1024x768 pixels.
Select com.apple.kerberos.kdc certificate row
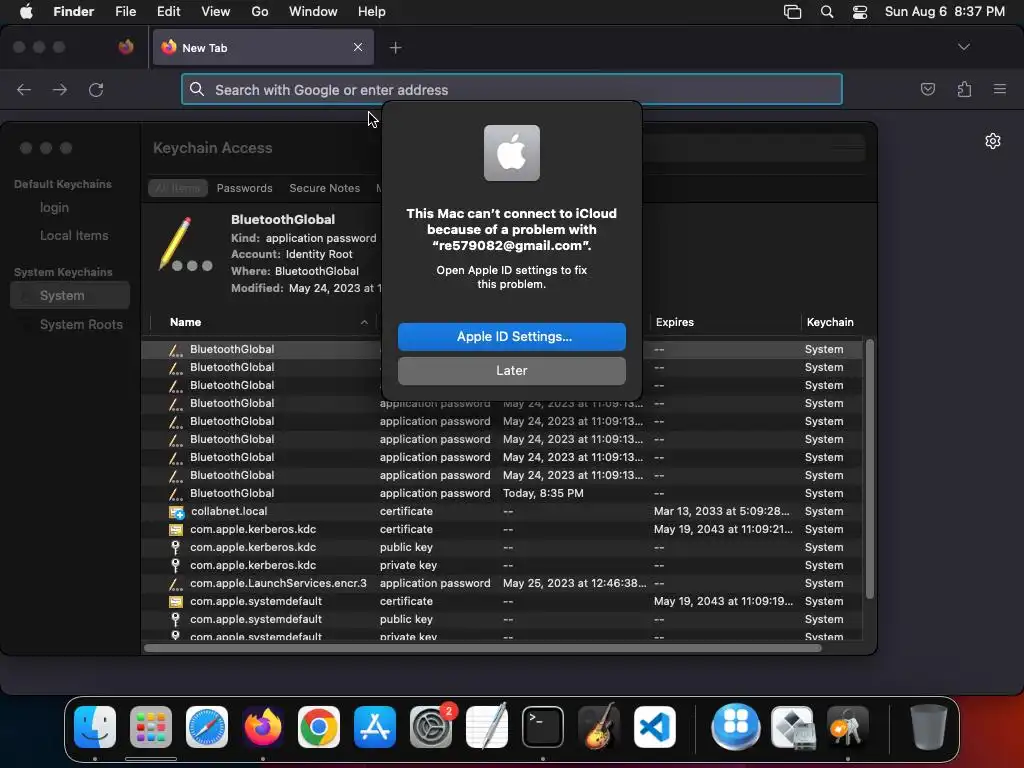pyautogui.click(x=502, y=530)
